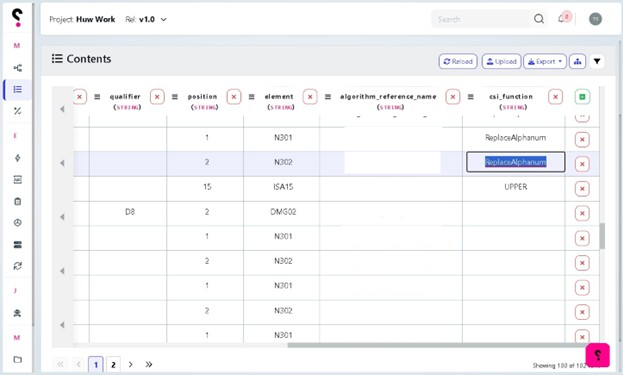Click the qualifier column drag handle

[x=97, y=97]
